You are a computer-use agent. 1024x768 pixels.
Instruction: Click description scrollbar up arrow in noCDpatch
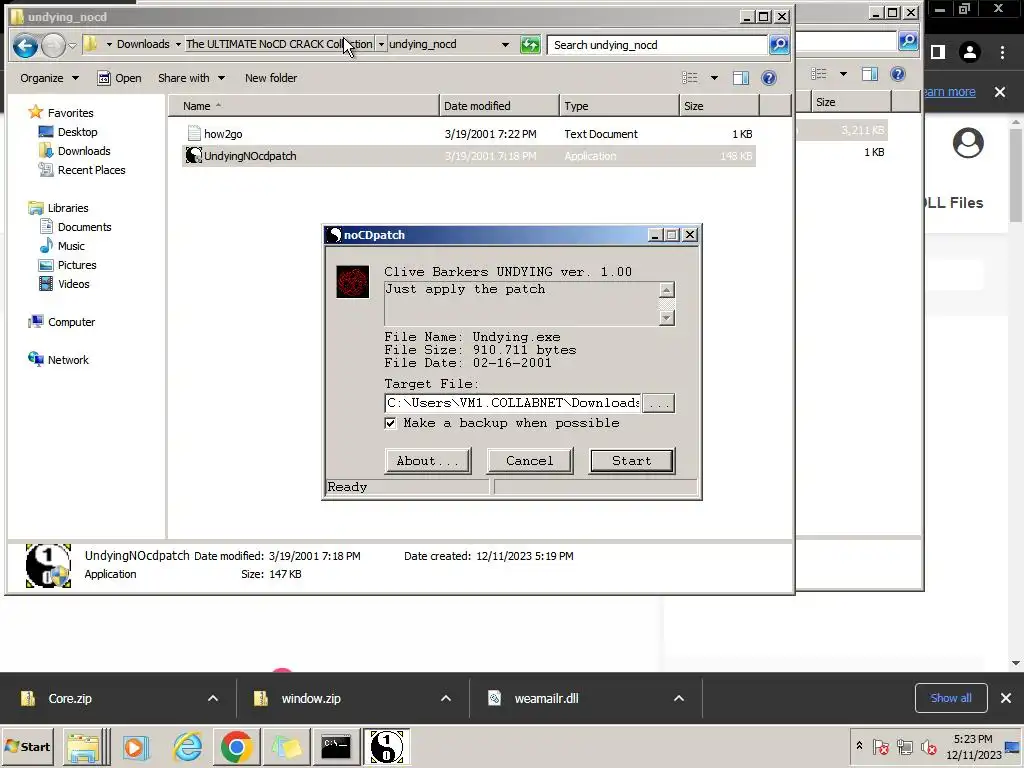click(x=666, y=290)
